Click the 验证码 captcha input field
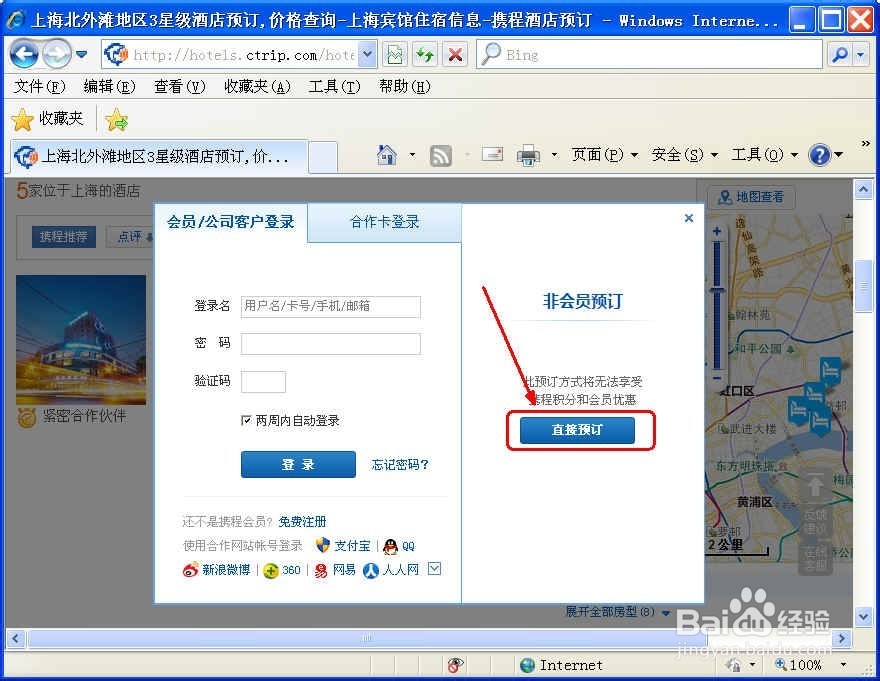880x681 pixels. click(263, 382)
